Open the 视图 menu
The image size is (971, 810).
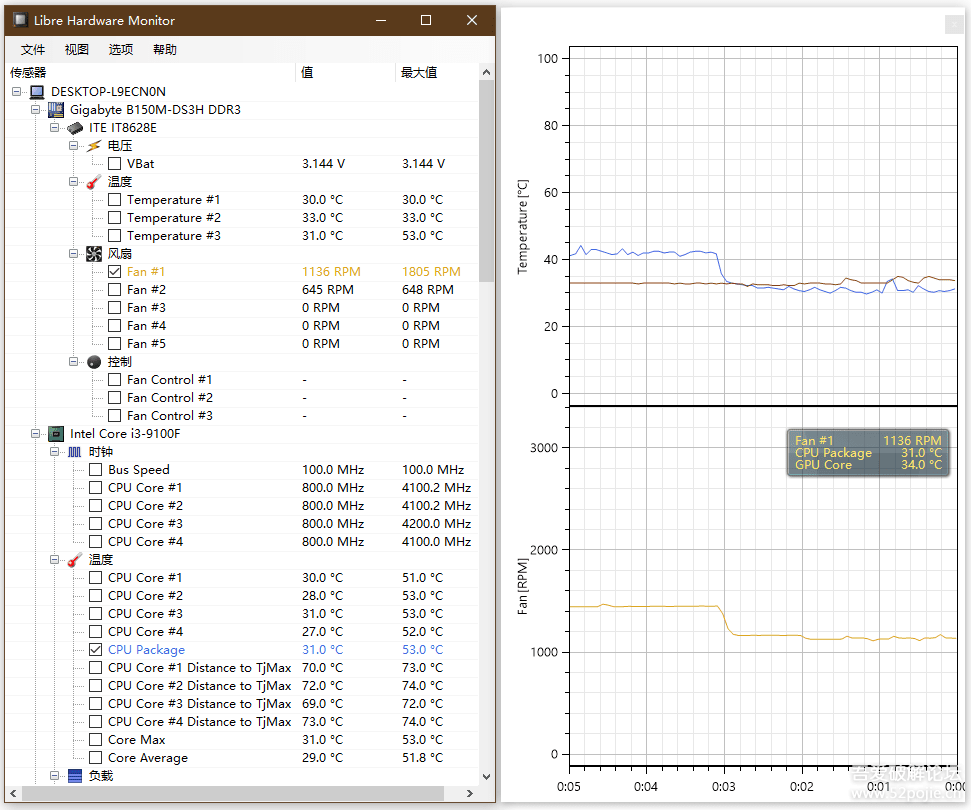click(x=77, y=49)
